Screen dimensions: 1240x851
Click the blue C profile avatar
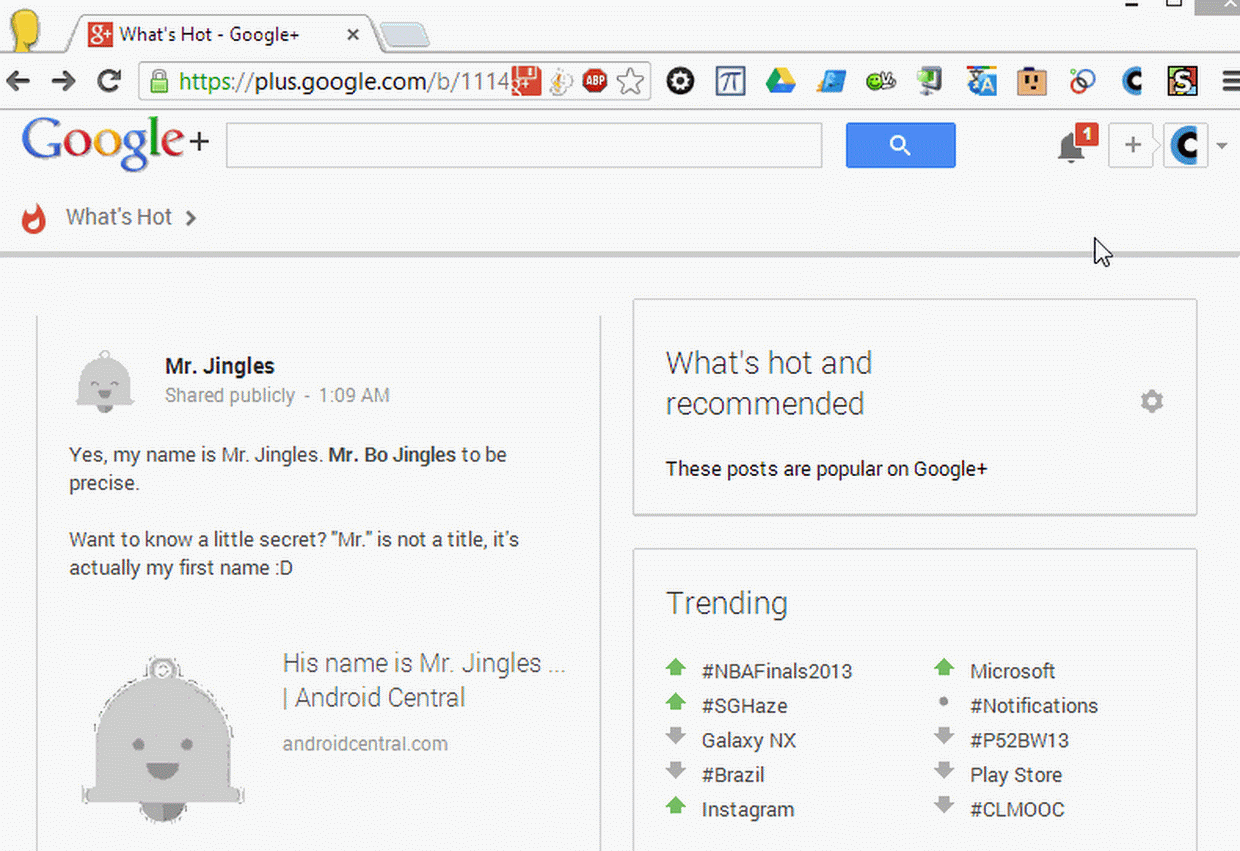pos(1186,146)
